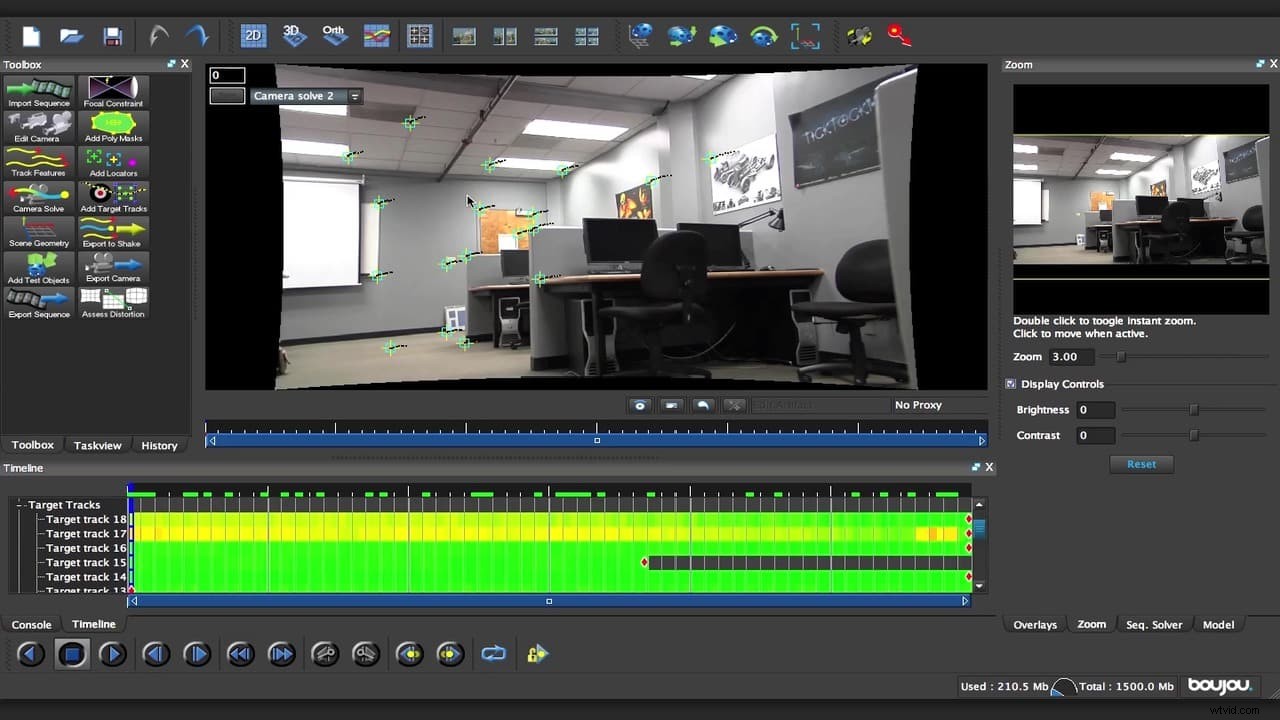Open the Add Target Tracks tool
Viewport: 1280px width, 720px height.
pos(113,196)
